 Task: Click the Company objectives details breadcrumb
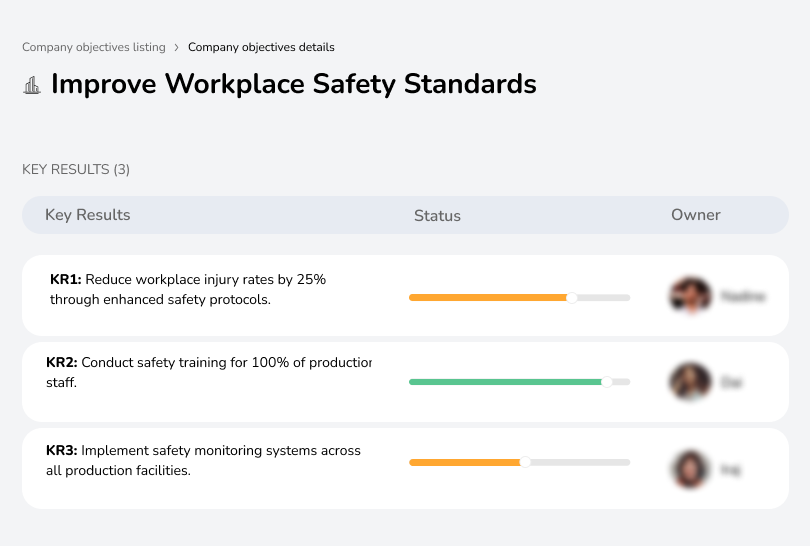click(x=261, y=47)
